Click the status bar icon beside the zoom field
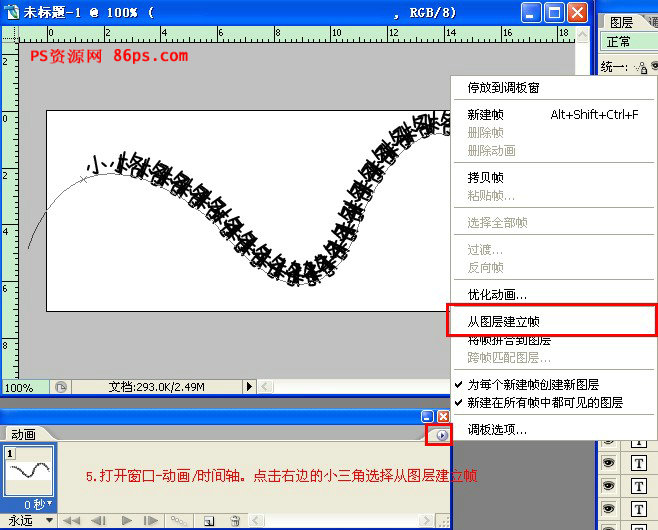 [x=61, y=387]
